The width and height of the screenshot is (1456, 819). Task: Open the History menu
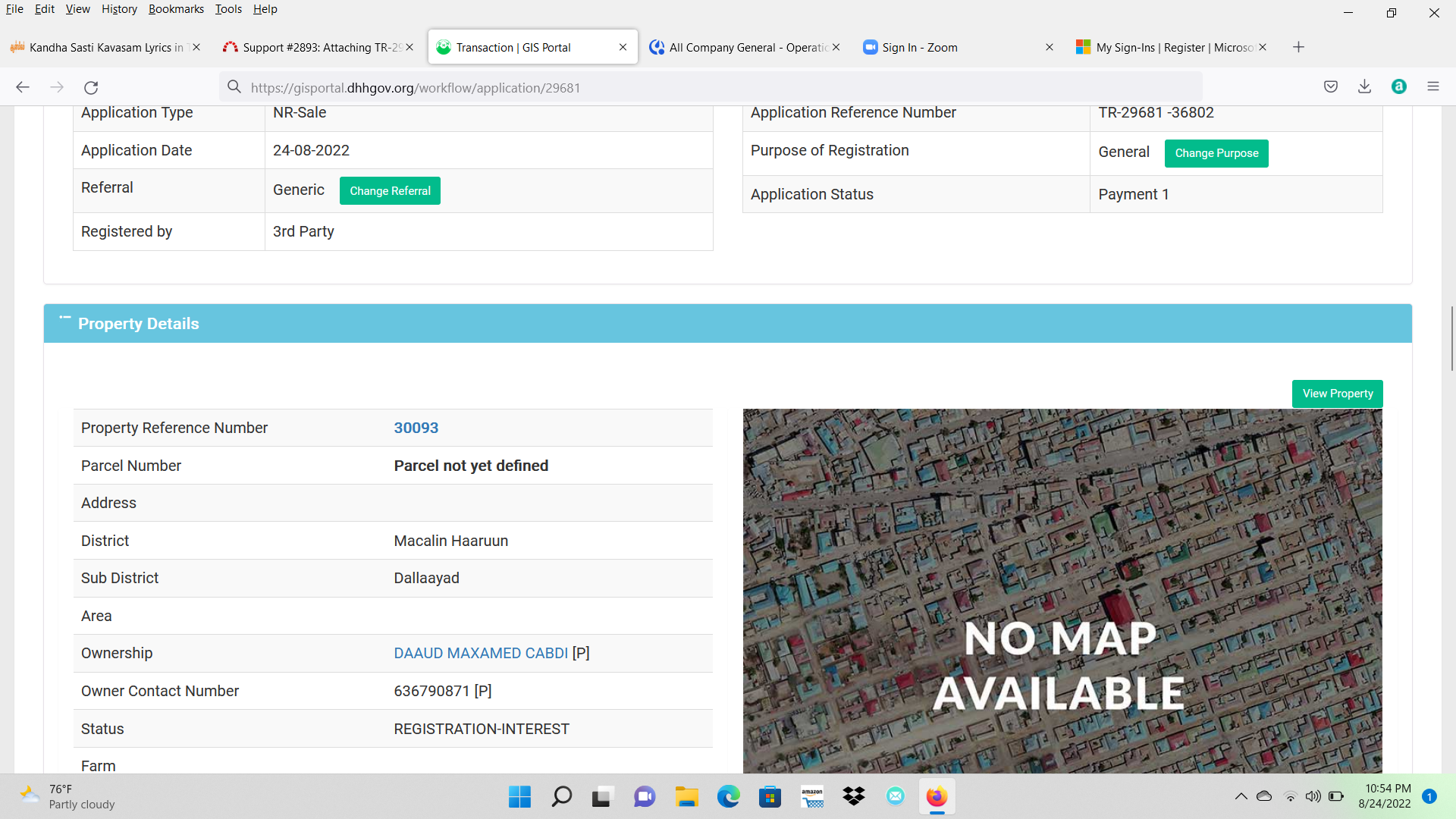(119, 9)
